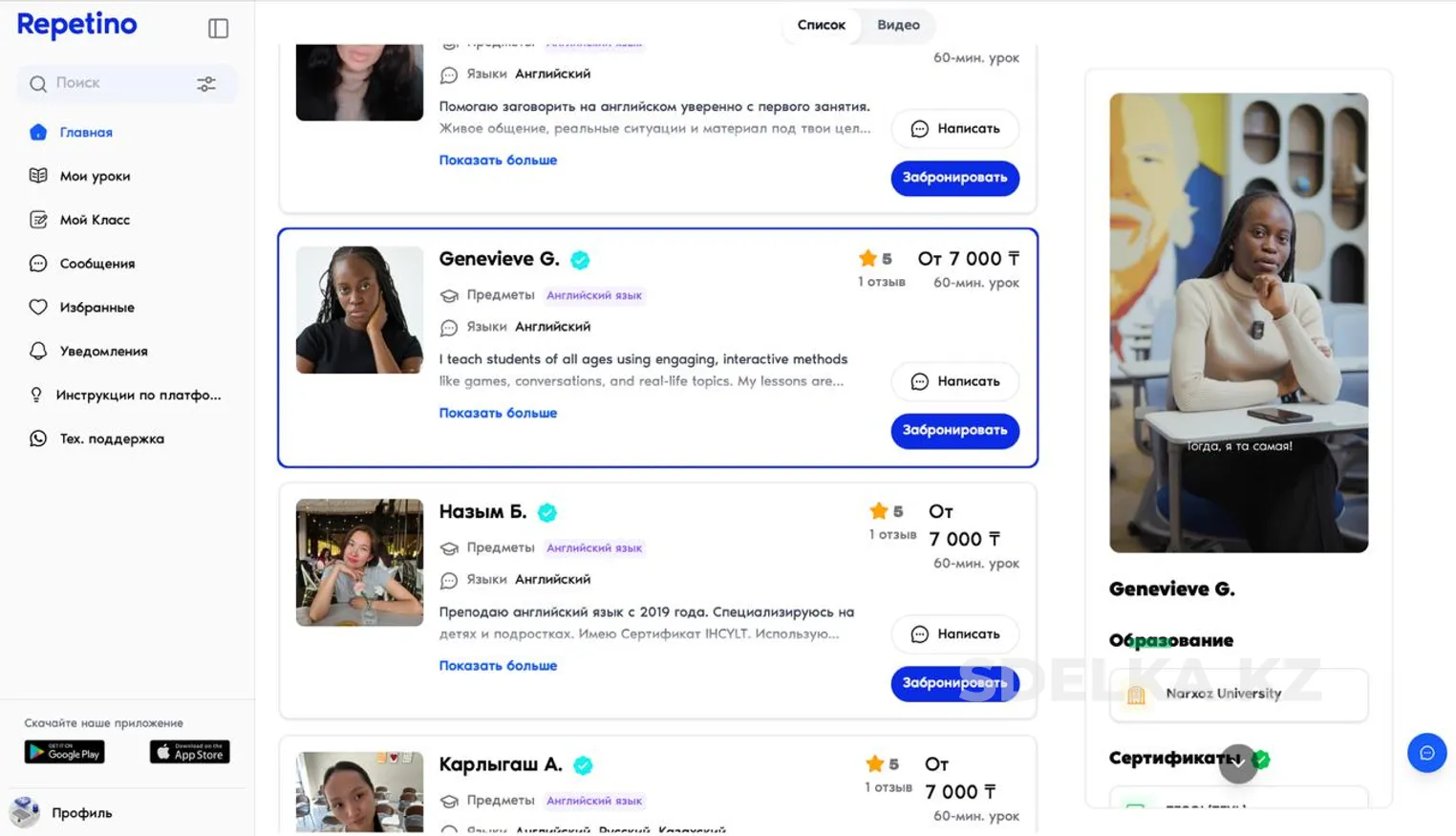Viewport: 1456px width, 836px height.
Task: Open Genevieve G. large profile video
Action: point(1238,322)
